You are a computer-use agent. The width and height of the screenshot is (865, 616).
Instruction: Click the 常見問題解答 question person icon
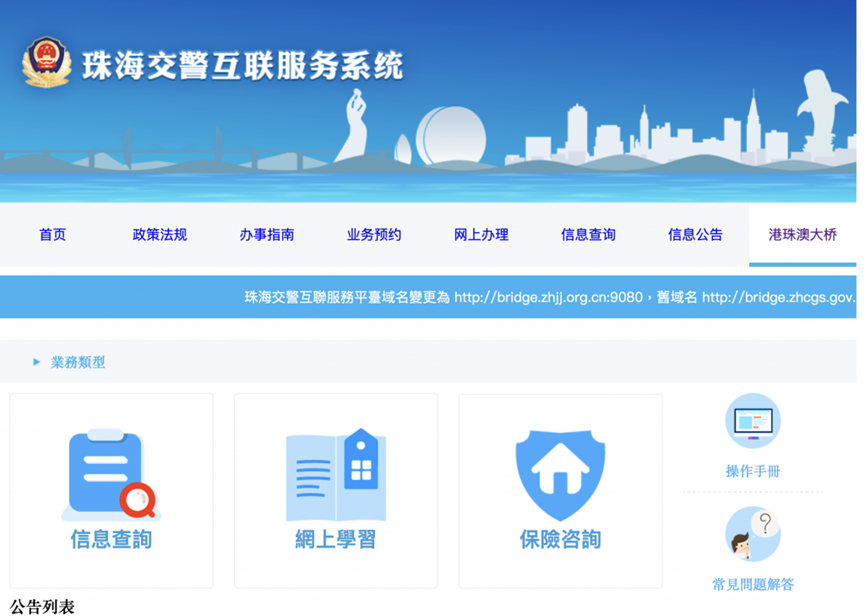click(752, 534)
